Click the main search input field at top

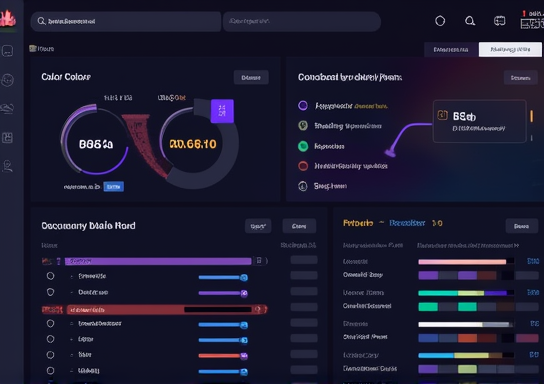coord(126,21)
